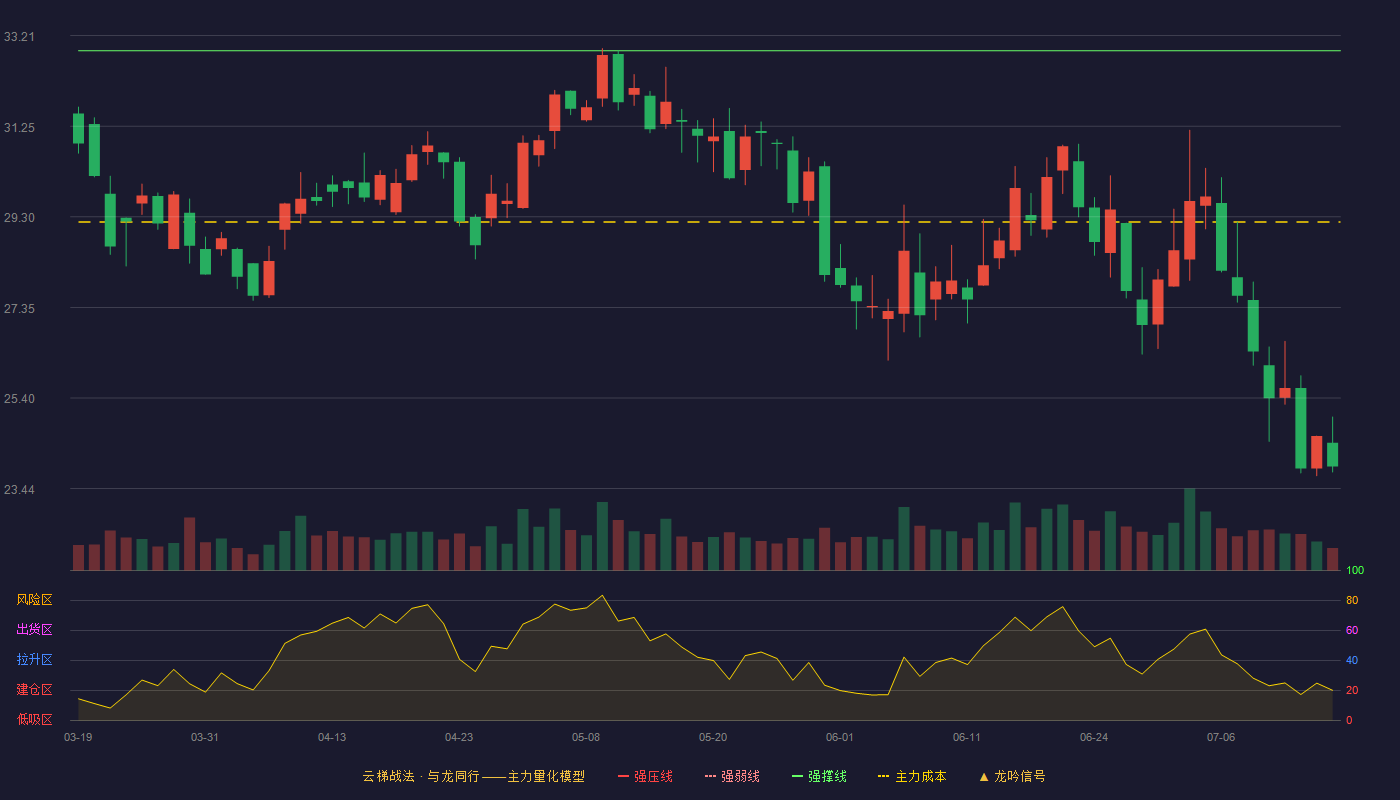
Task: Click the green horizontal support line
Action: coord(709,50)
